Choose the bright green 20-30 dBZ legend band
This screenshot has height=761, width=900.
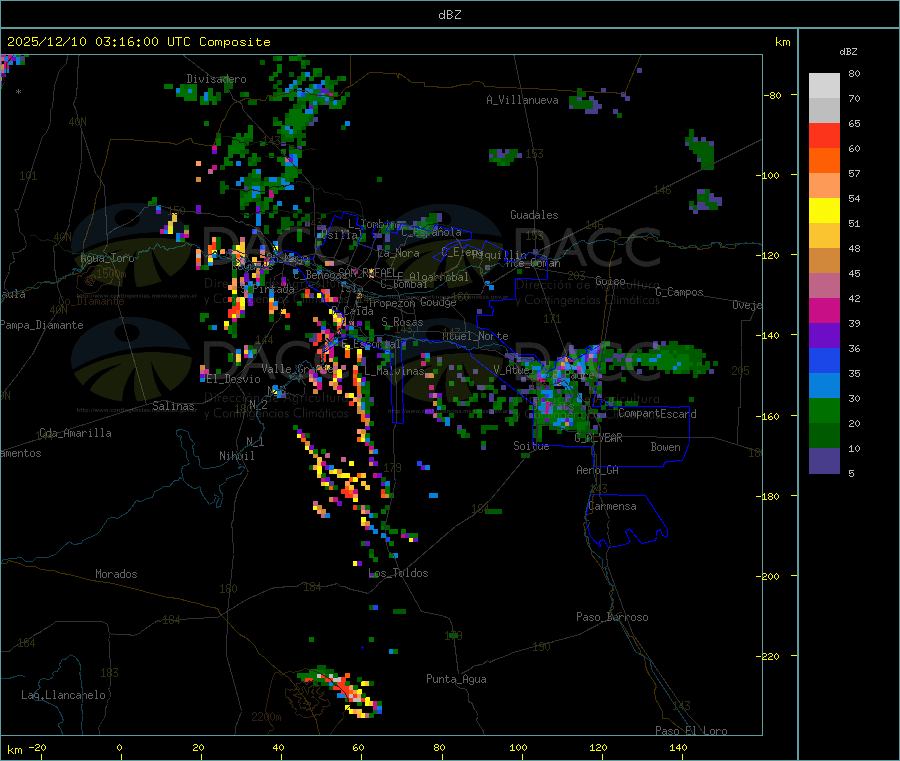coord(824,410)
